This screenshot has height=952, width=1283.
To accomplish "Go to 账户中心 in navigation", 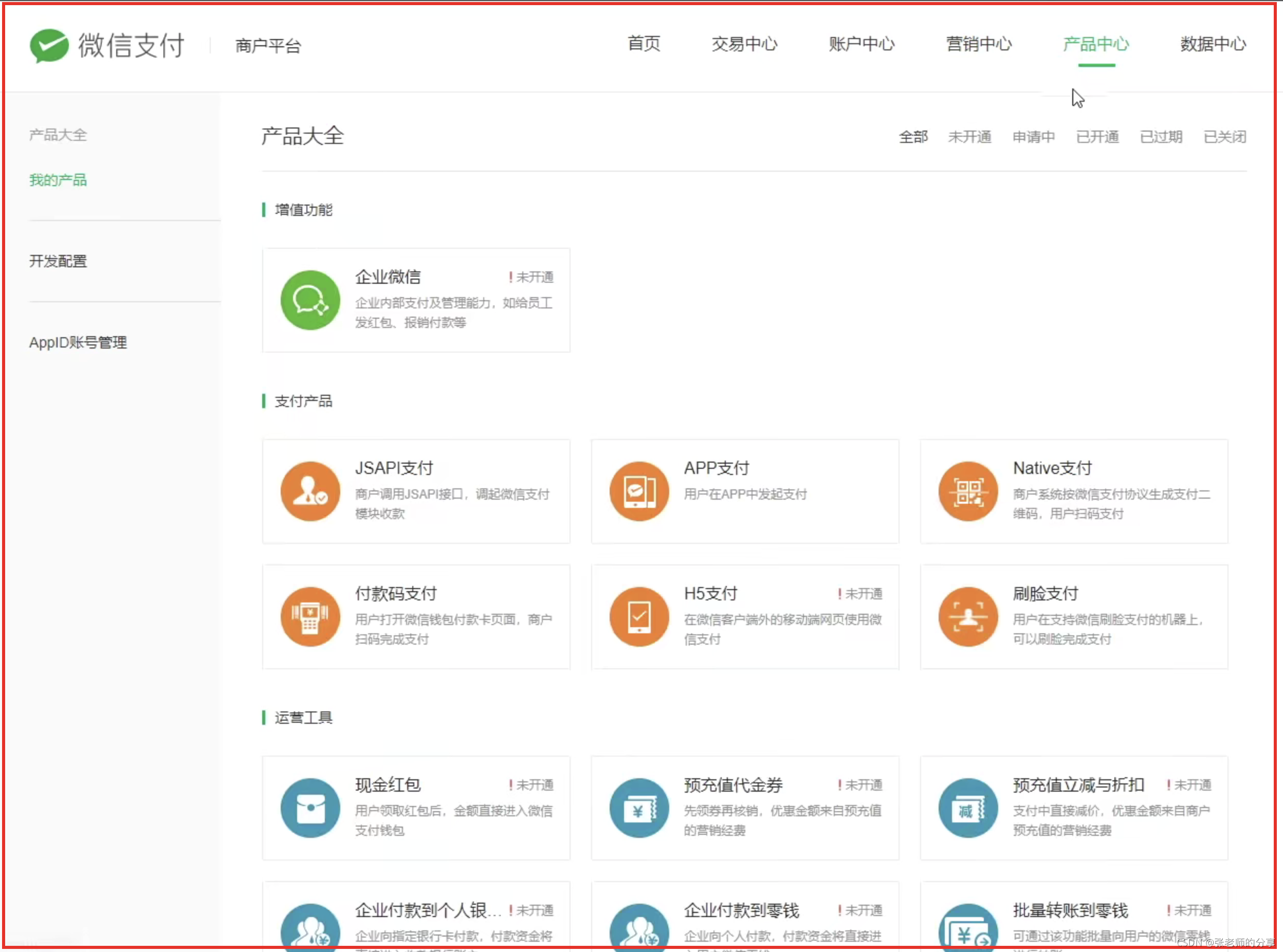I will pos(862,44).
